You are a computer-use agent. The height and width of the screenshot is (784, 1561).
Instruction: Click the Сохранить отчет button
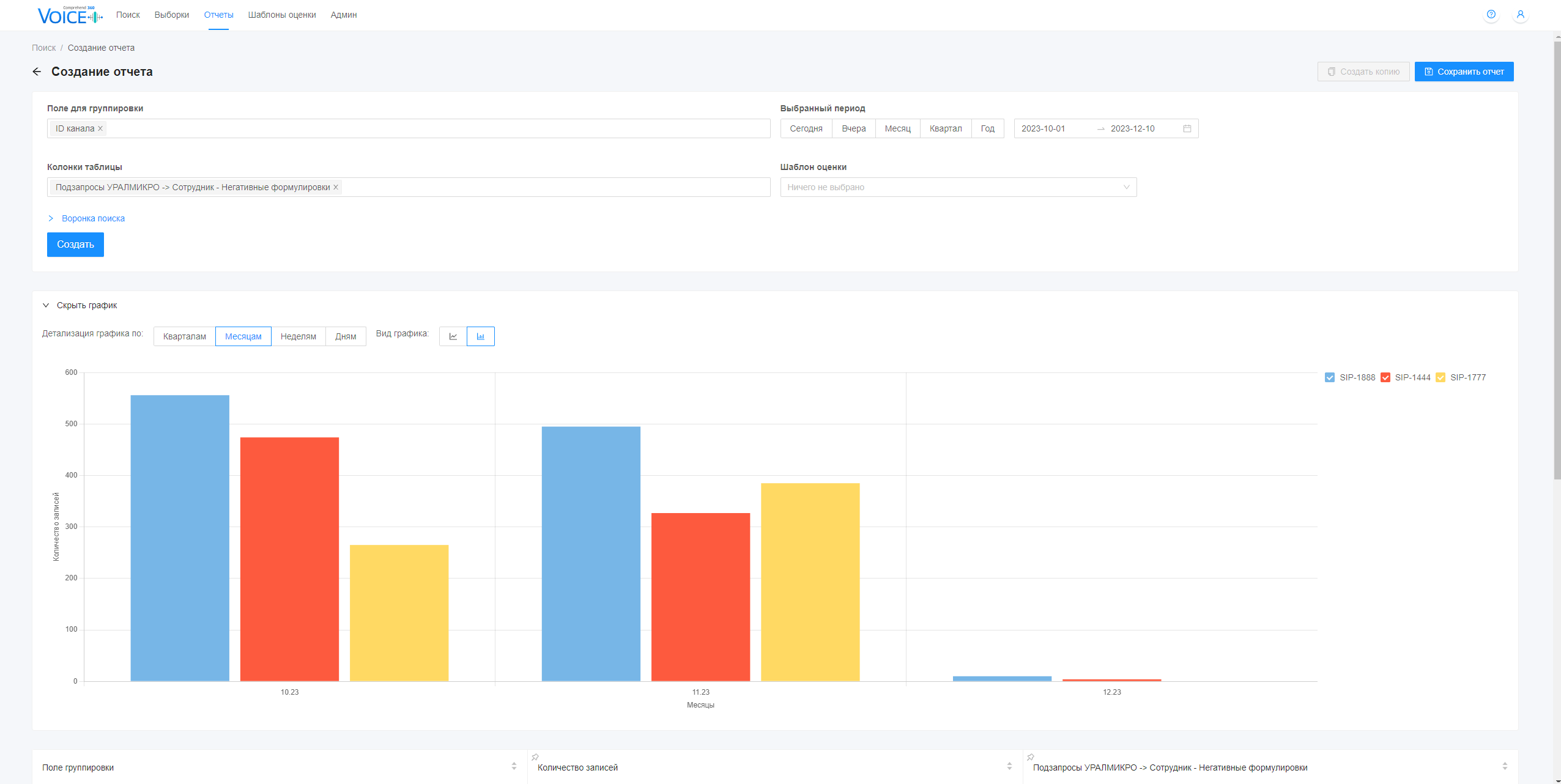point(1464,72)
